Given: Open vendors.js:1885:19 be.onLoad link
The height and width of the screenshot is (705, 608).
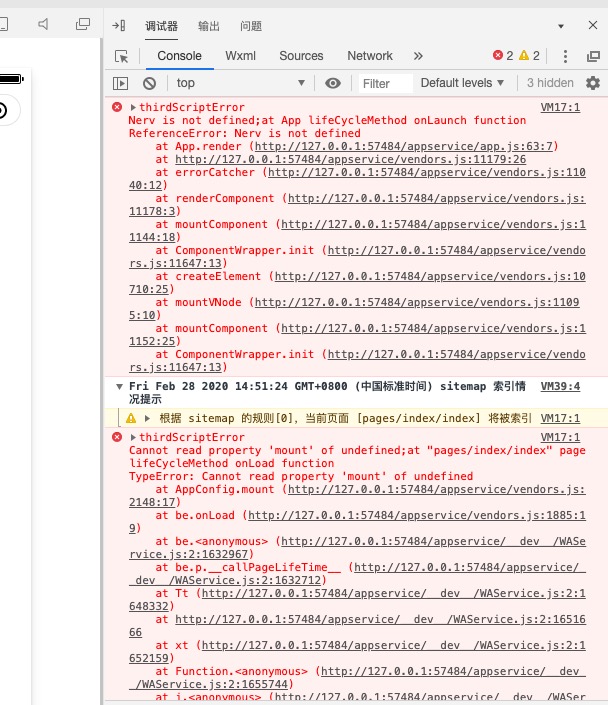Looking at the screenshot, I should click(x=416, y=516).
